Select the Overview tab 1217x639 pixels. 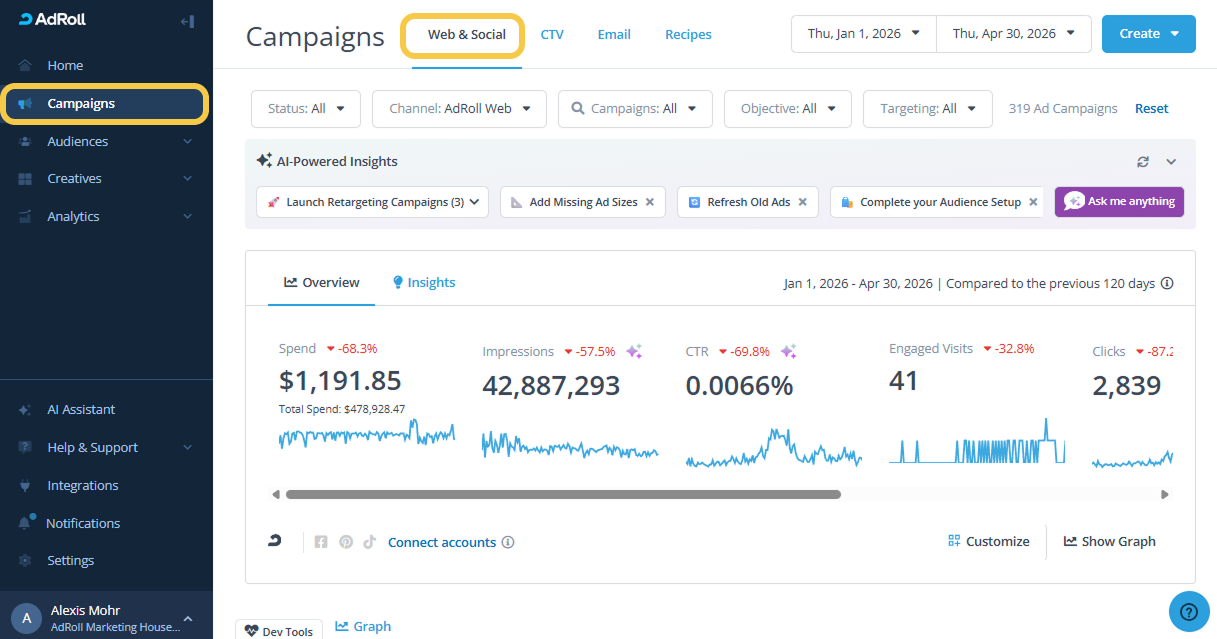(321, 283)
